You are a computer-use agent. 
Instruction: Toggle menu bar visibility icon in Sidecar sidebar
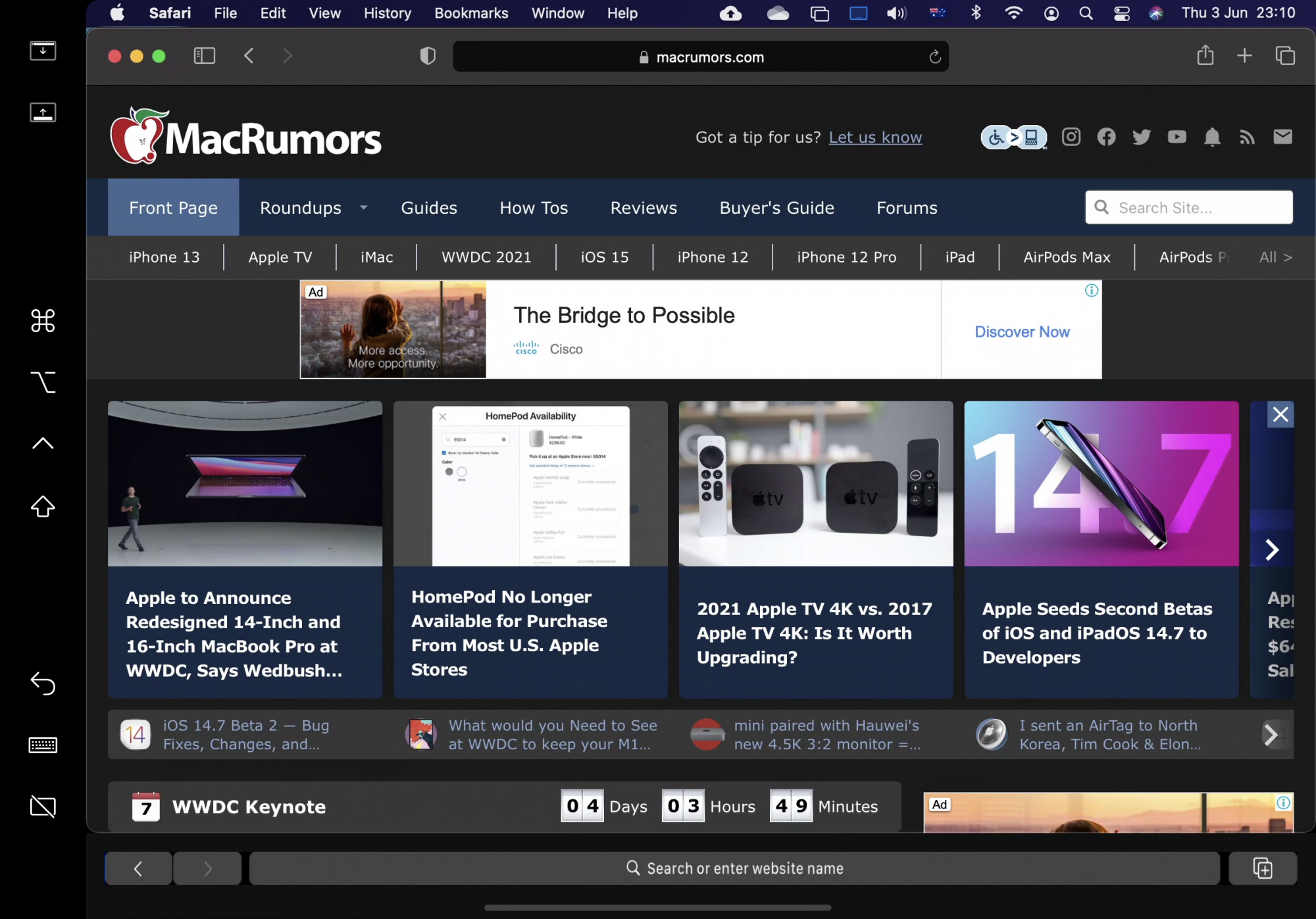[43, 51]
